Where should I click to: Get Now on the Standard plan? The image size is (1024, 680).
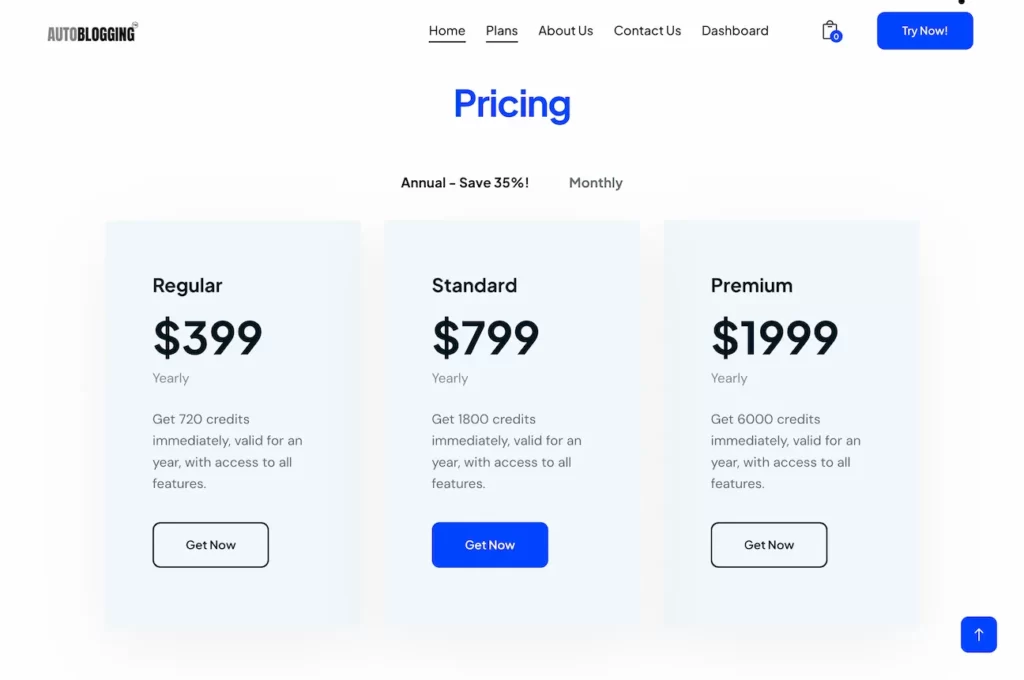pyautogui.click(x=490, y=544)
